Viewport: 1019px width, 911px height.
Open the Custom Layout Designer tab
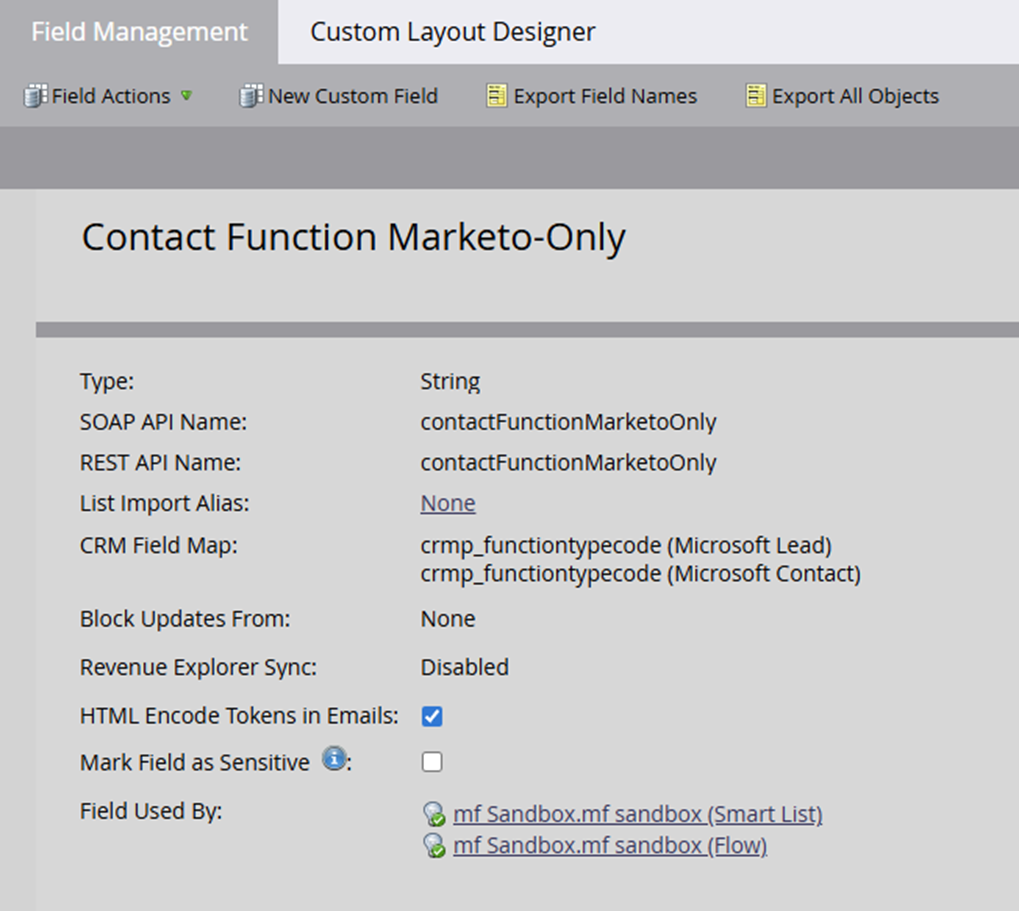pos(452,32)
